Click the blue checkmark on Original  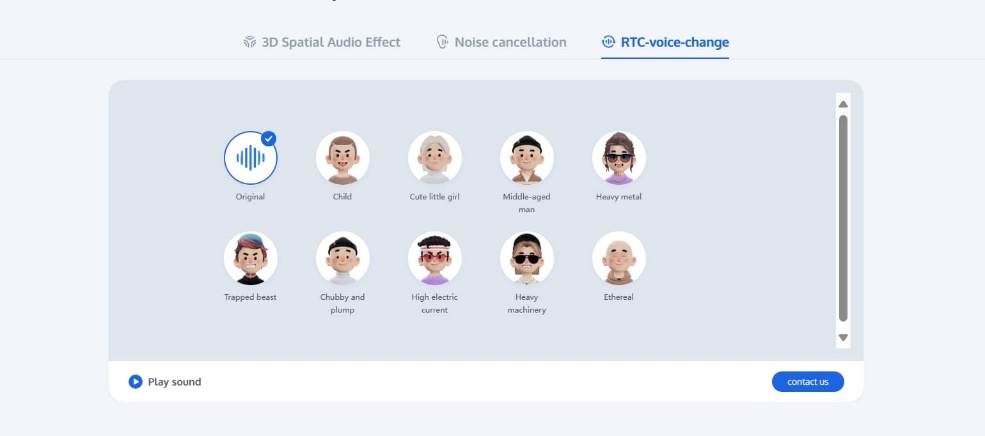tap(269, 139)
